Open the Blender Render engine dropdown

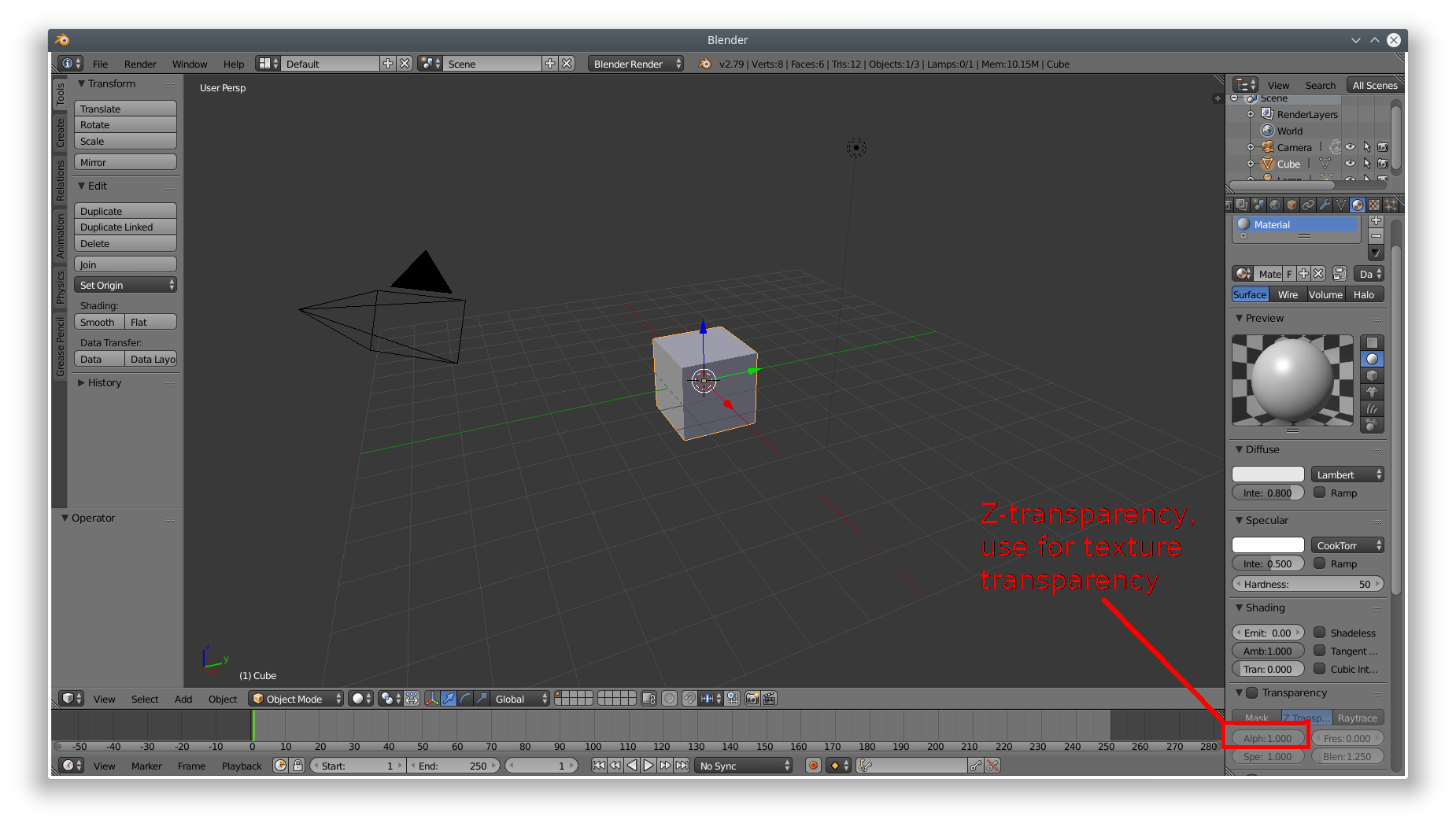tap(635, 64)
